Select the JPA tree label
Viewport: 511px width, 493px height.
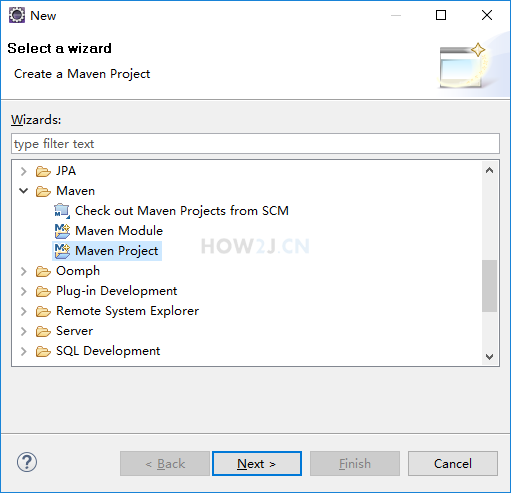tap(66, 171)
